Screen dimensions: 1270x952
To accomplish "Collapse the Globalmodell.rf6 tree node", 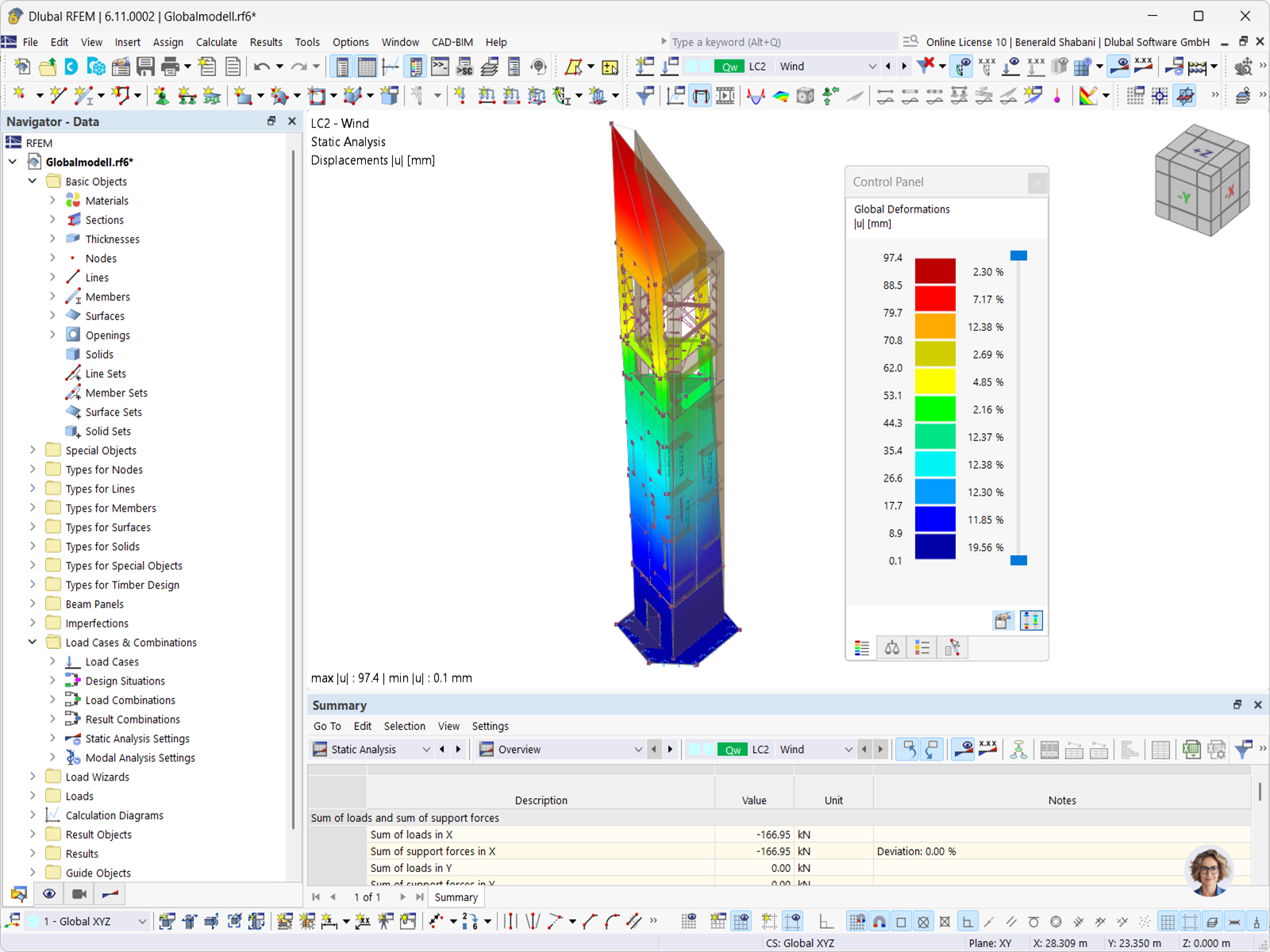I will [13, 162].
